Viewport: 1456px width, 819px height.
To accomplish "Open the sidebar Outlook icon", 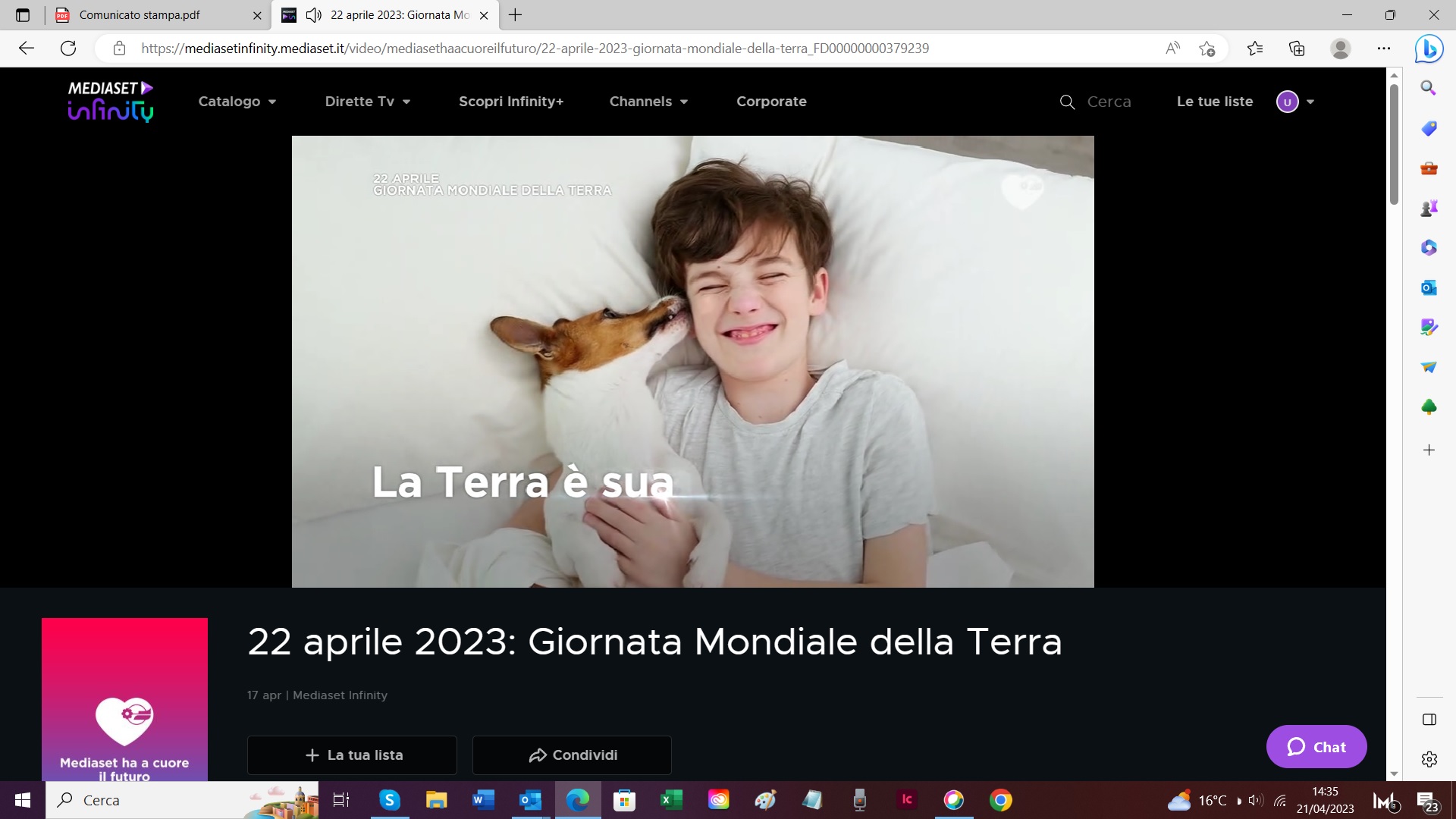I will click(1429, 287).
